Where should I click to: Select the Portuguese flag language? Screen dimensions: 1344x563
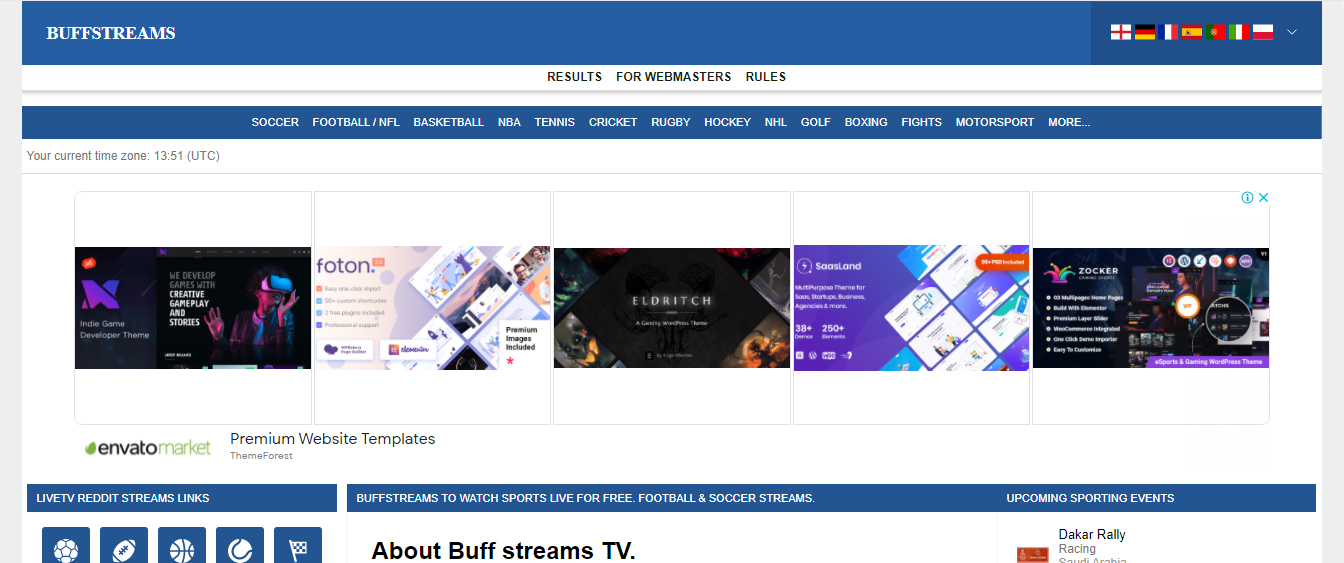(1216, 32)
